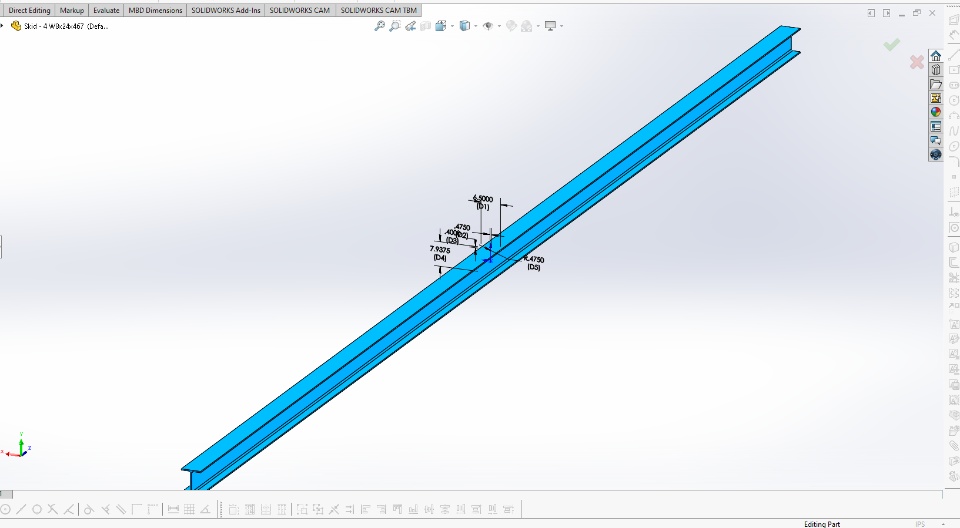Open the View Settings dropdown arrow
The height and width of the screenshot is (528, 960).
coord(561,26)
